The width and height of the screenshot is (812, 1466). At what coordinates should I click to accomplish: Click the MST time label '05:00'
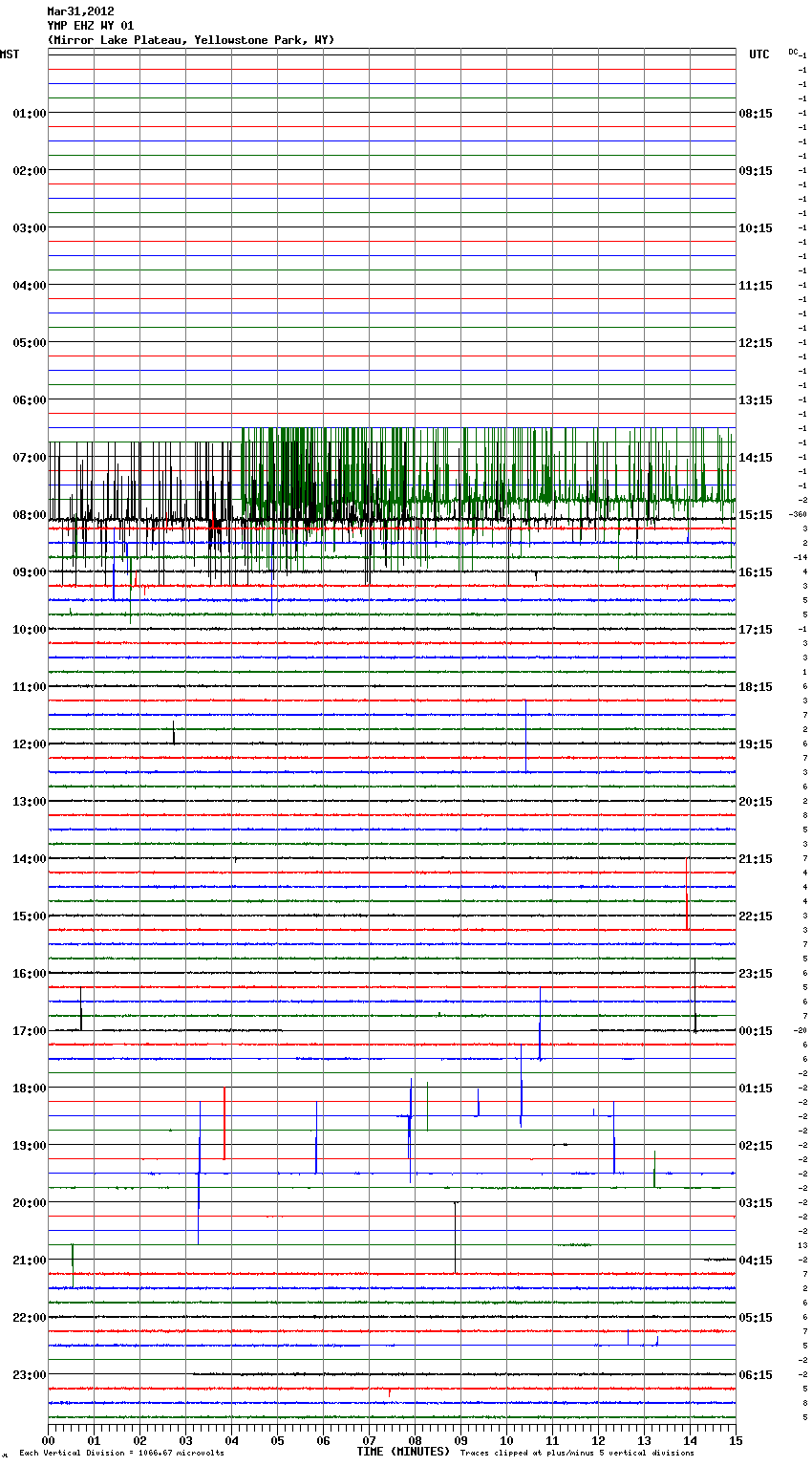pyautogui.click(x=30, y=343)
